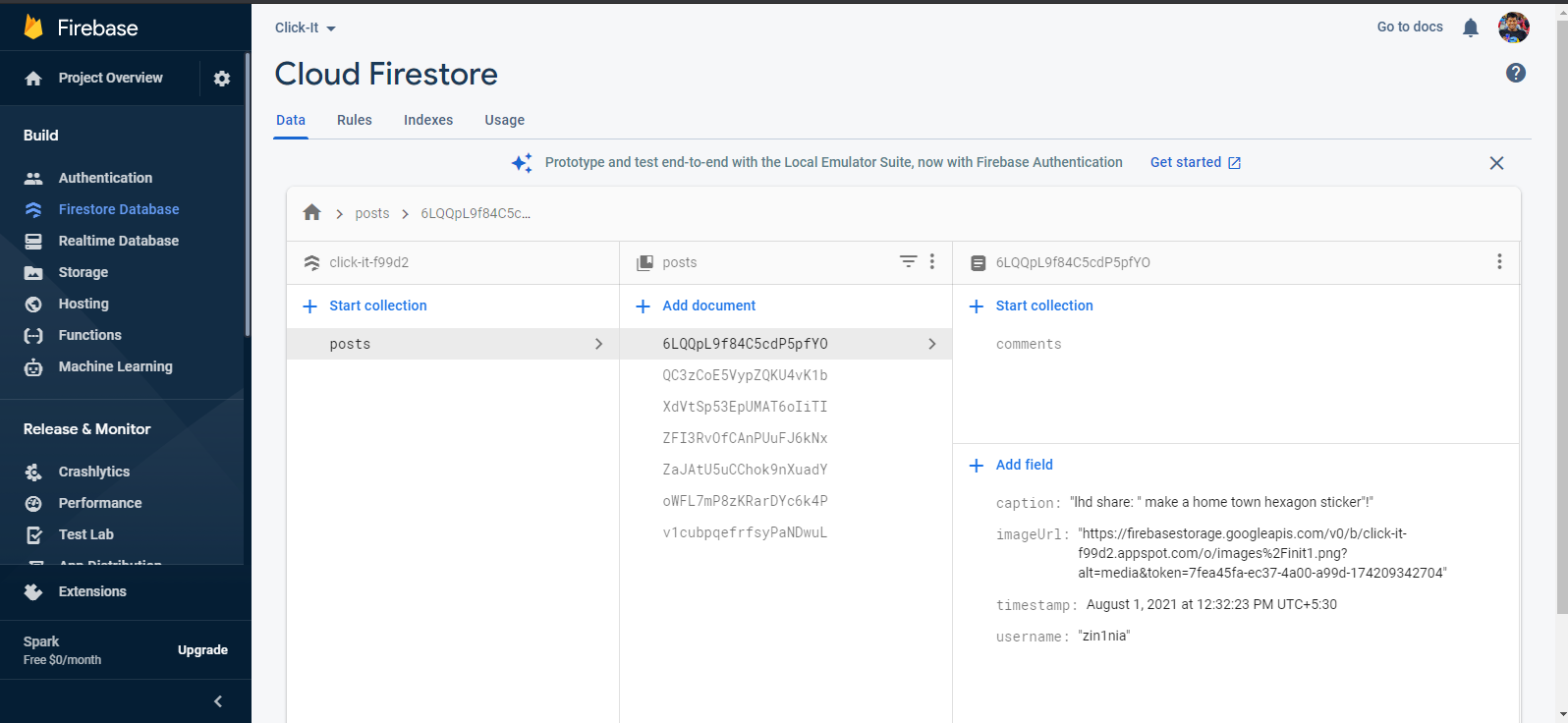The image size is (1568, 723).
Task: Collapse the sidebar navigation chevron
Action: (x=218, y=701)
